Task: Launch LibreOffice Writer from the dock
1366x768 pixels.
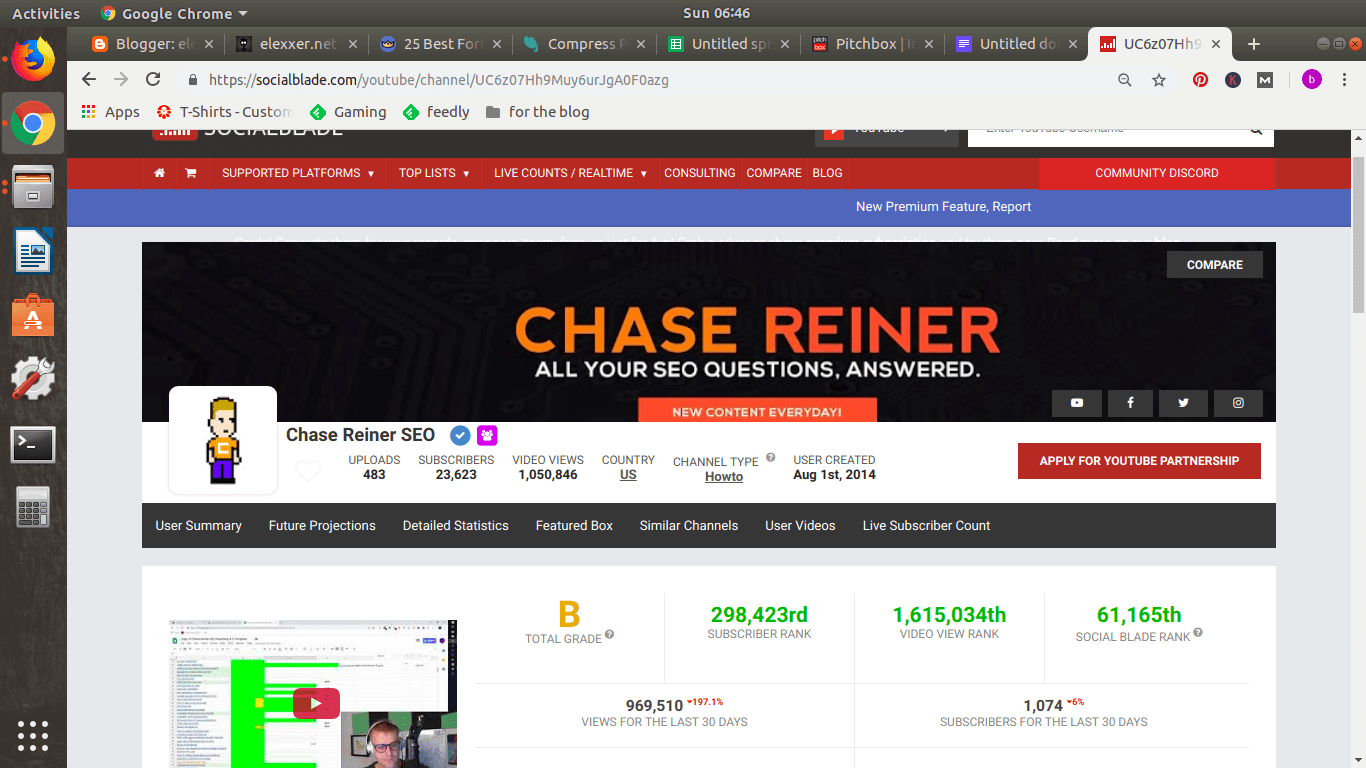Action: click(33, 251)
